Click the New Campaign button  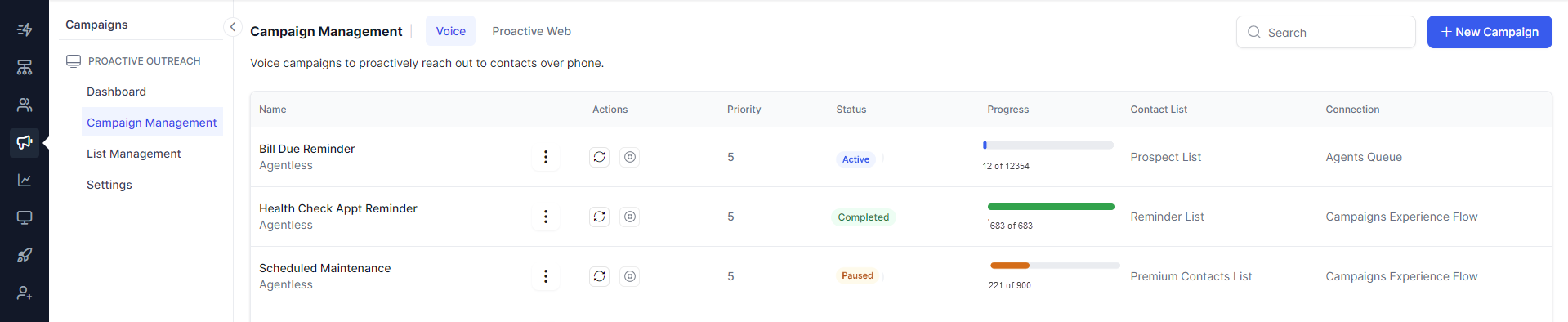tap(1490, 32)
